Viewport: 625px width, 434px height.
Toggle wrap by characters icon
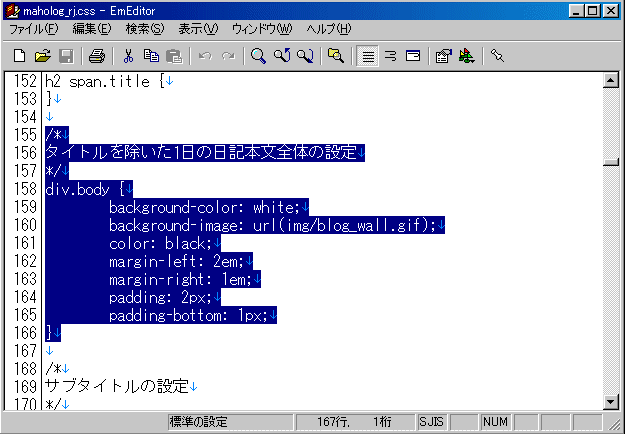[x=390, y=56]
